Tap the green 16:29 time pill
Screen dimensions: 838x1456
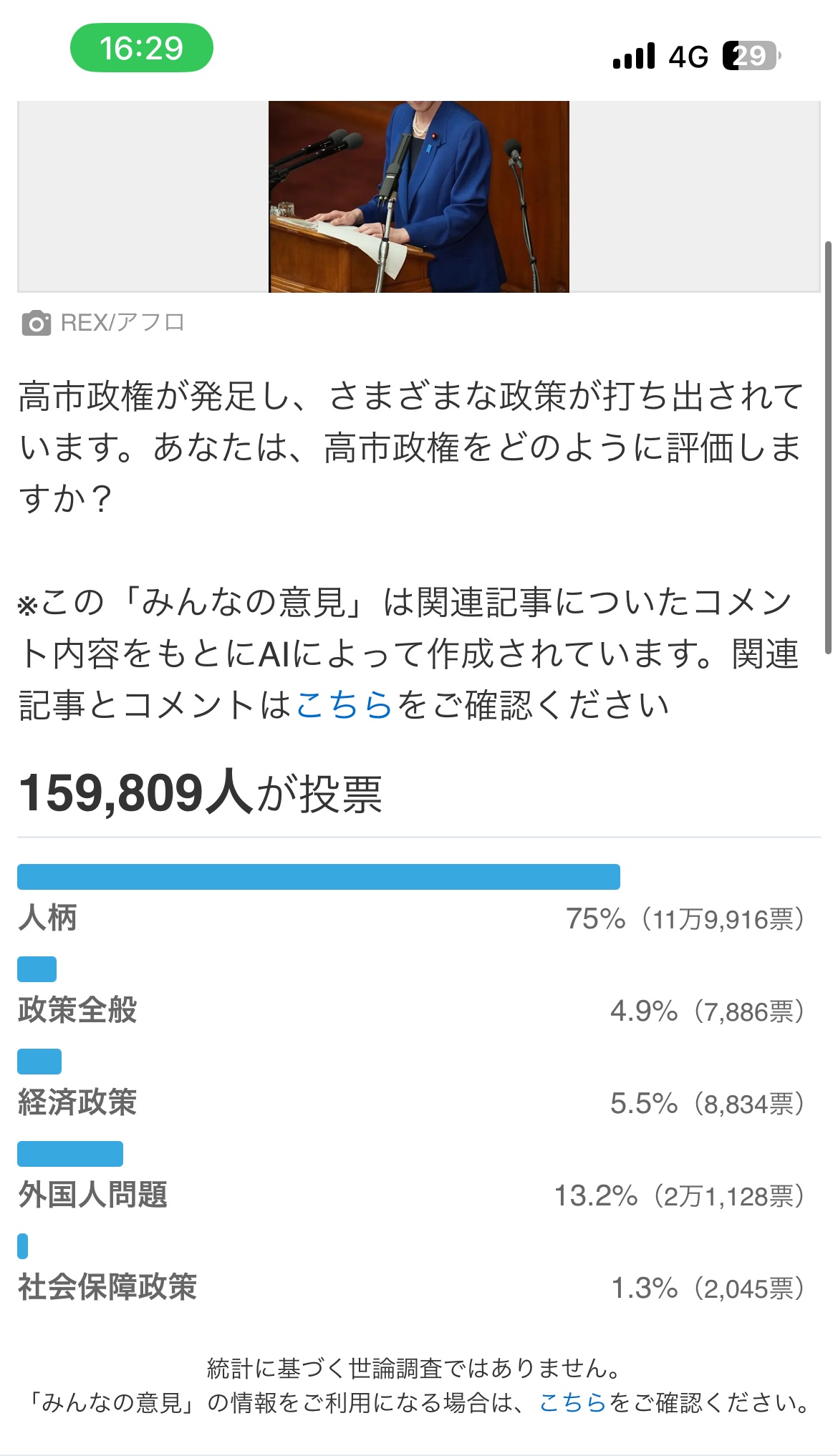pos(142,48)
